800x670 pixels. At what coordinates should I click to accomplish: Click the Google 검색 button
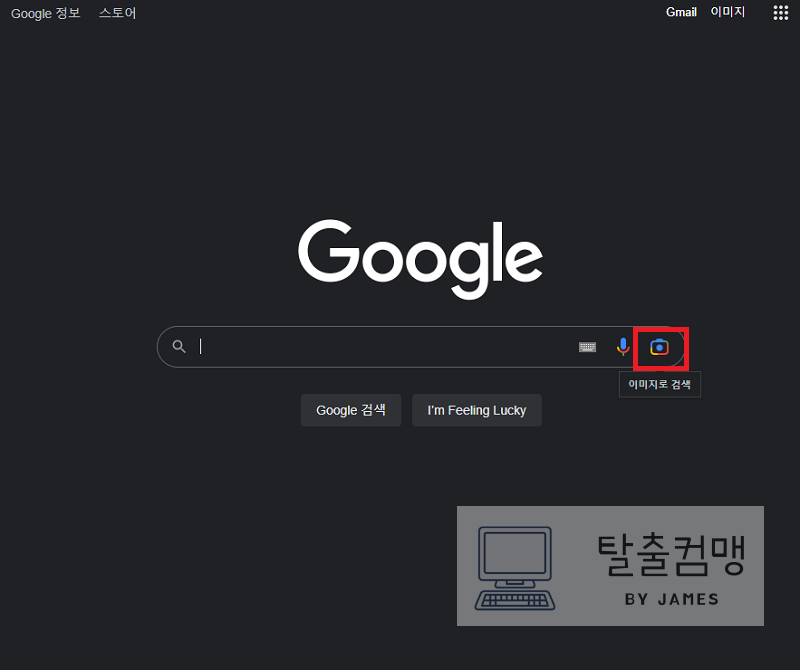click(x=351, y=410)
